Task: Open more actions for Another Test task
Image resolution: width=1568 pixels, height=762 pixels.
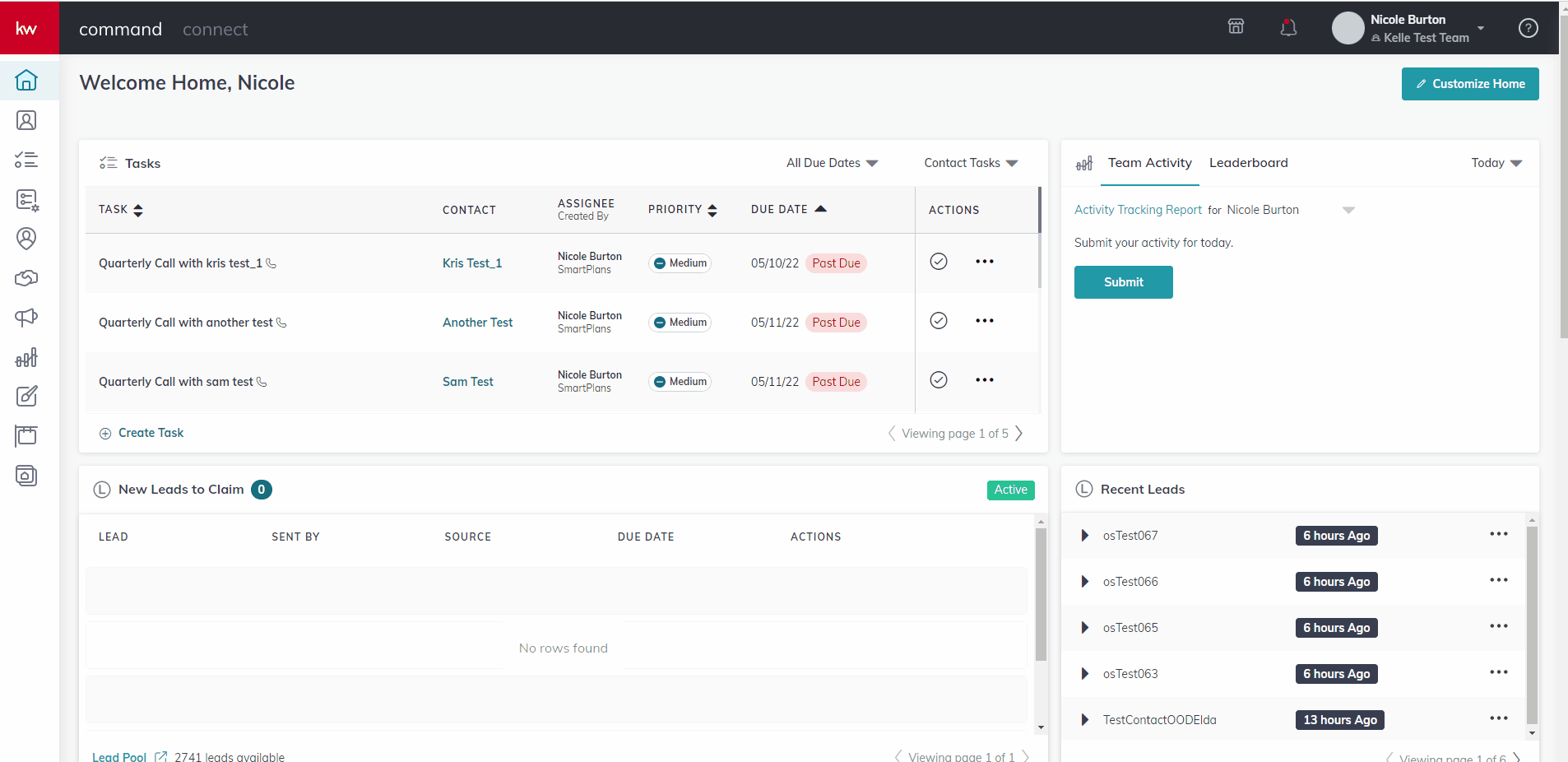Action: [x=985, y=321]
